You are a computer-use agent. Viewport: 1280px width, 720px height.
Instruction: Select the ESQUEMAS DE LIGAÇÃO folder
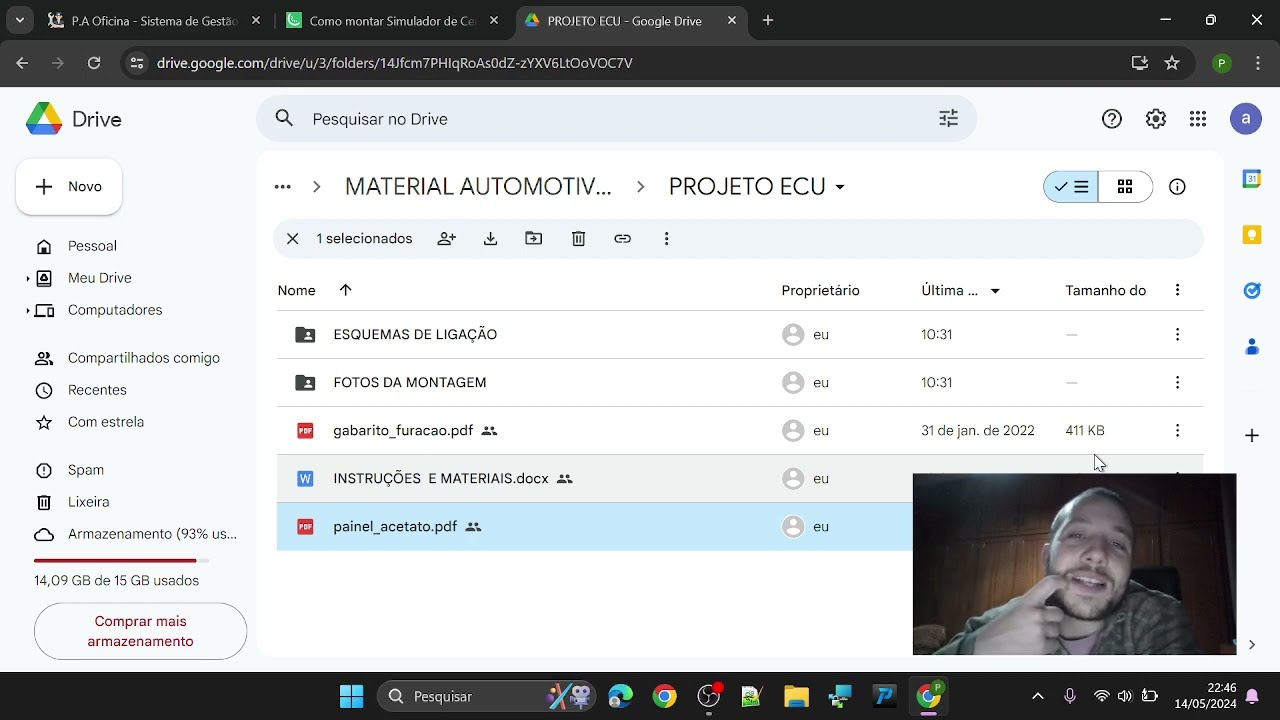coord(740,334)
